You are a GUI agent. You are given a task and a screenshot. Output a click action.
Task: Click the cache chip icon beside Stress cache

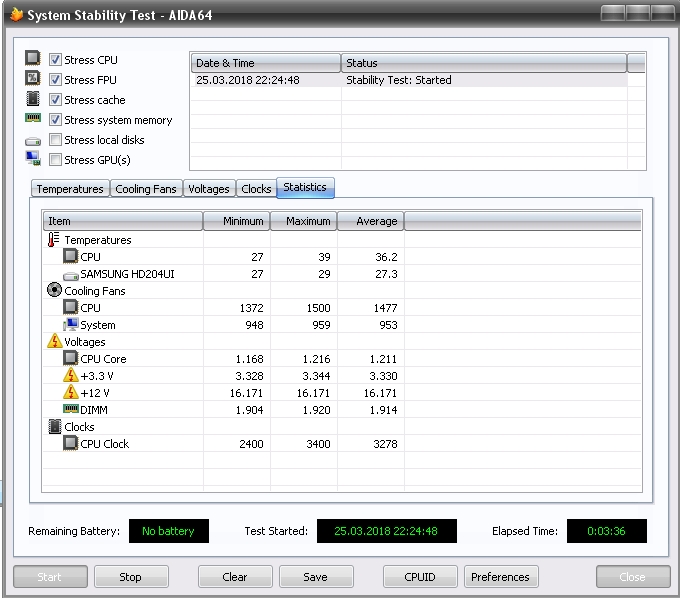33,98
